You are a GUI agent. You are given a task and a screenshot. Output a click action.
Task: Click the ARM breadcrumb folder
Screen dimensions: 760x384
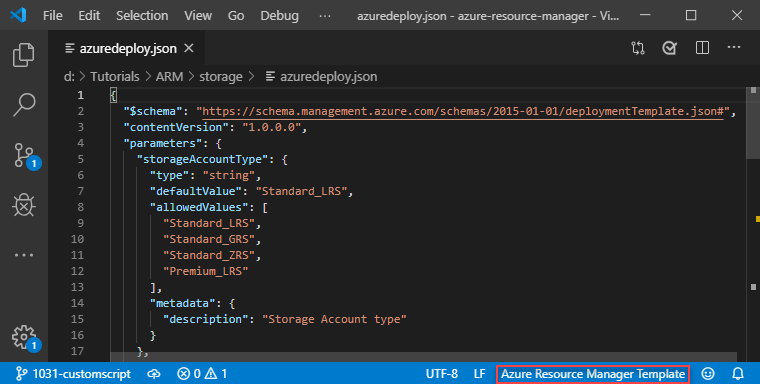[x=169, y=77]
